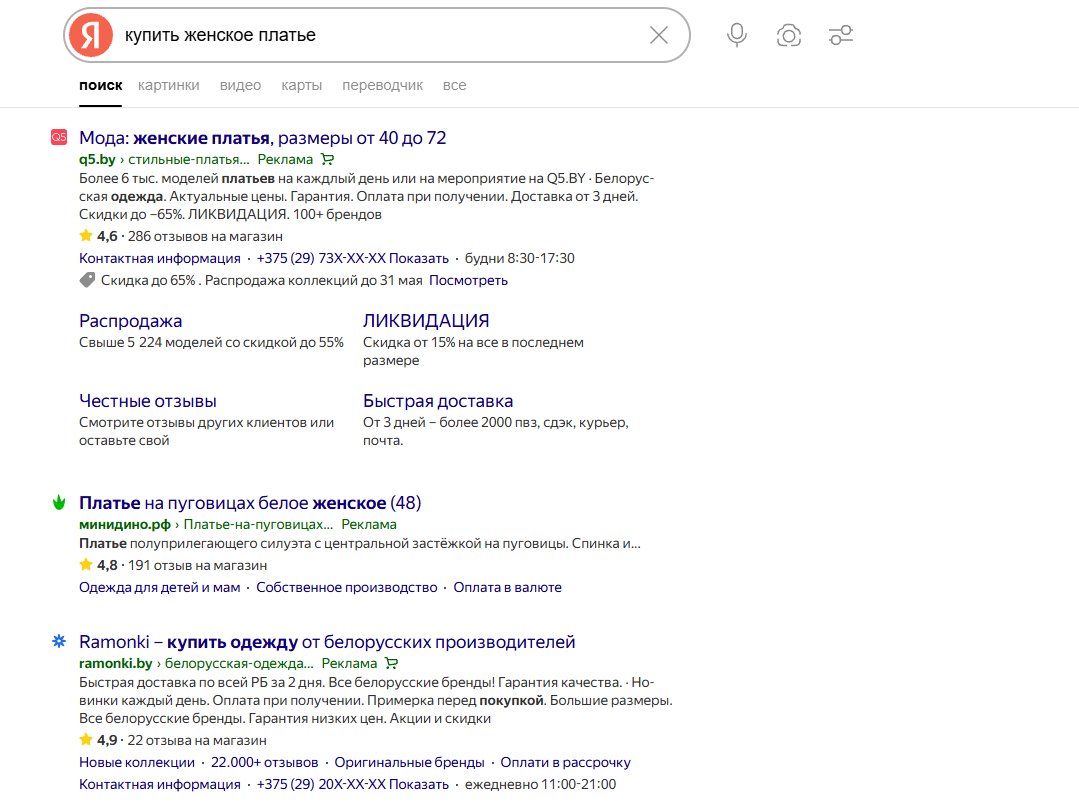Click Свыше 5 224 моделей со скидкой description
The height and width of the screenshot is (805, 1079).
click(x=211, y=342)
